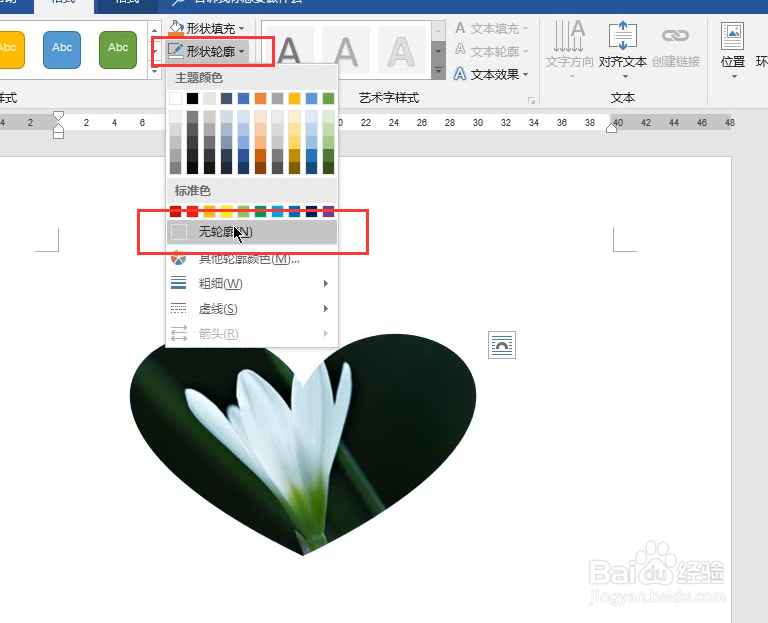
Task: Apply the blue Abc shape style
Action: point(62,49)
